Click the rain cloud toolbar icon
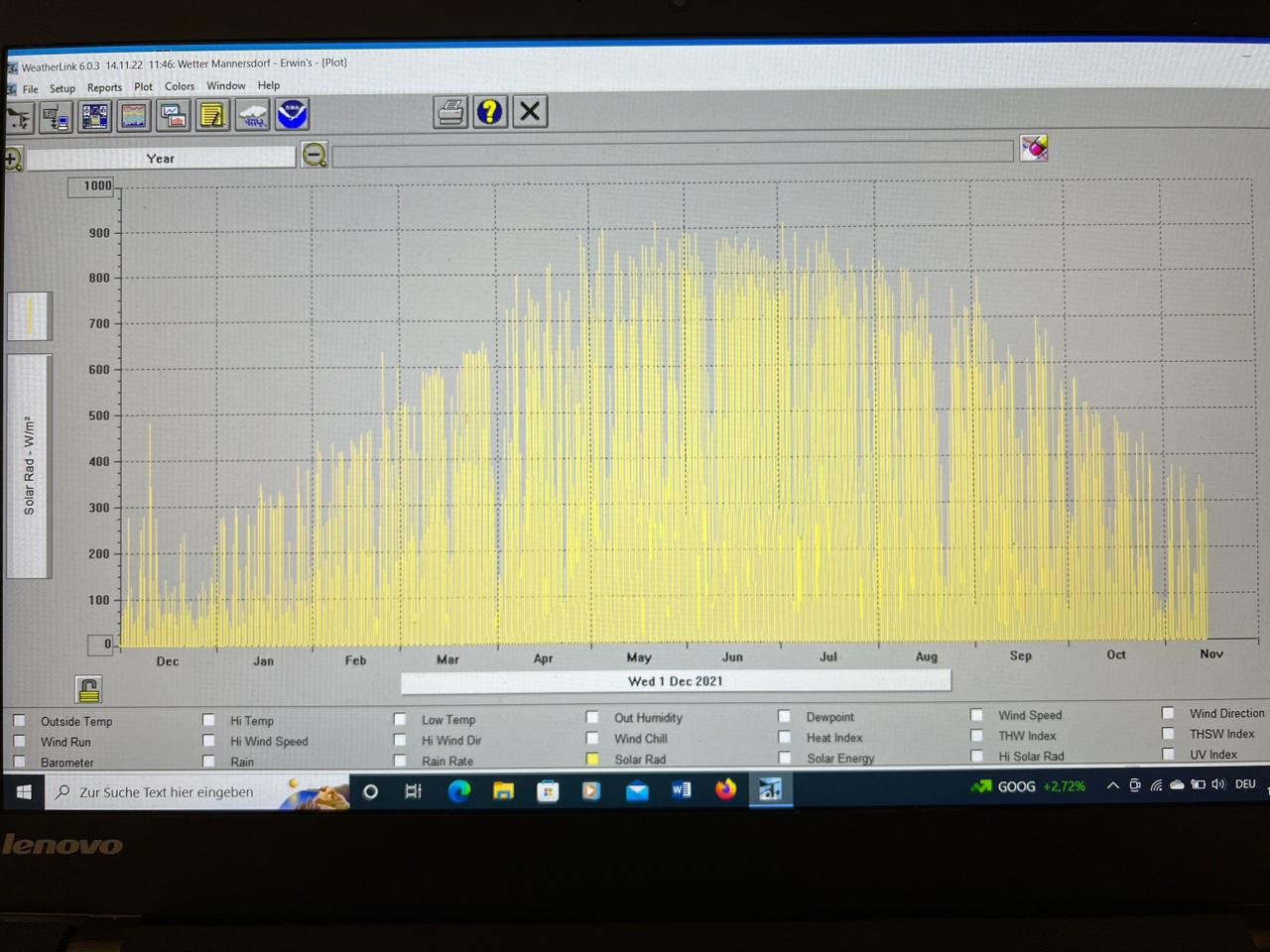This screenshot has width=1270, height=952. [x=253, y=115]
